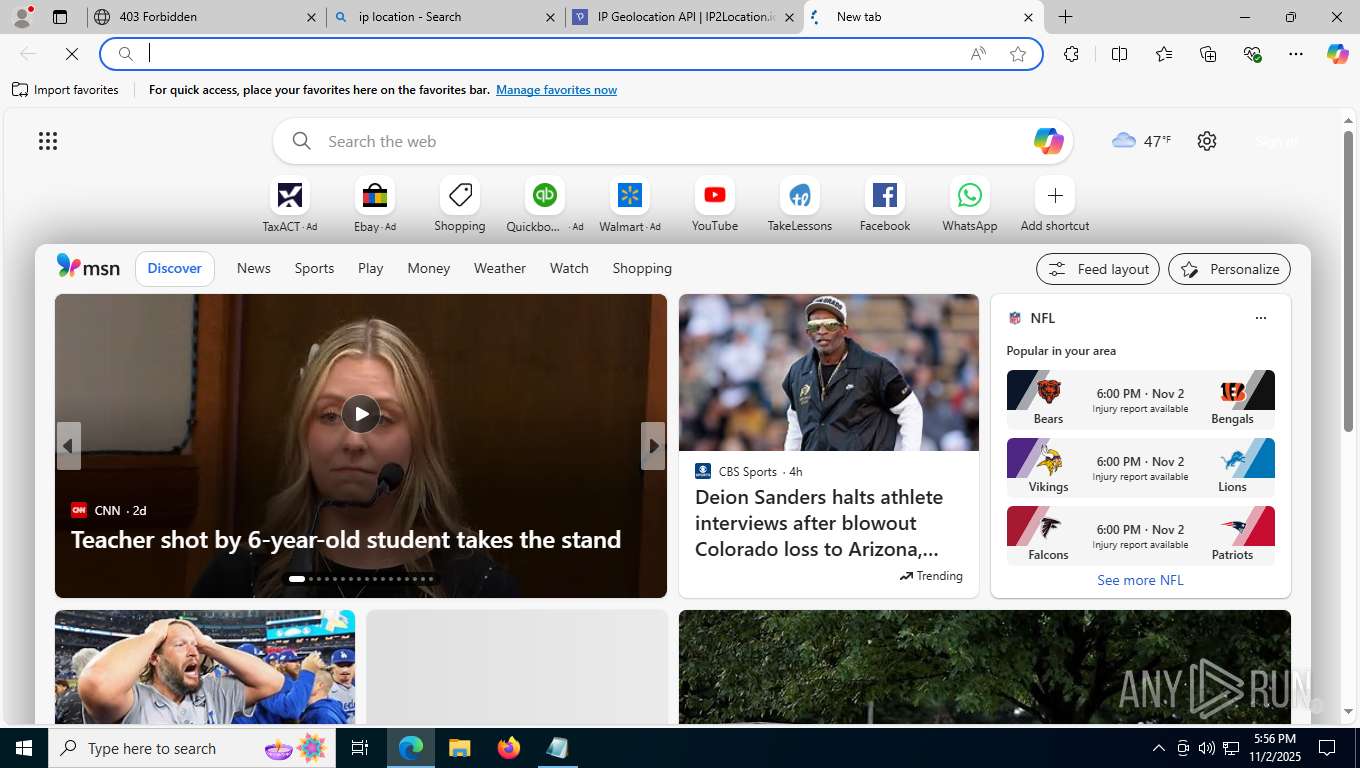1360x768 pixels.
Task: Open the Extensions puzzle icon
Action: point(1072,54)
